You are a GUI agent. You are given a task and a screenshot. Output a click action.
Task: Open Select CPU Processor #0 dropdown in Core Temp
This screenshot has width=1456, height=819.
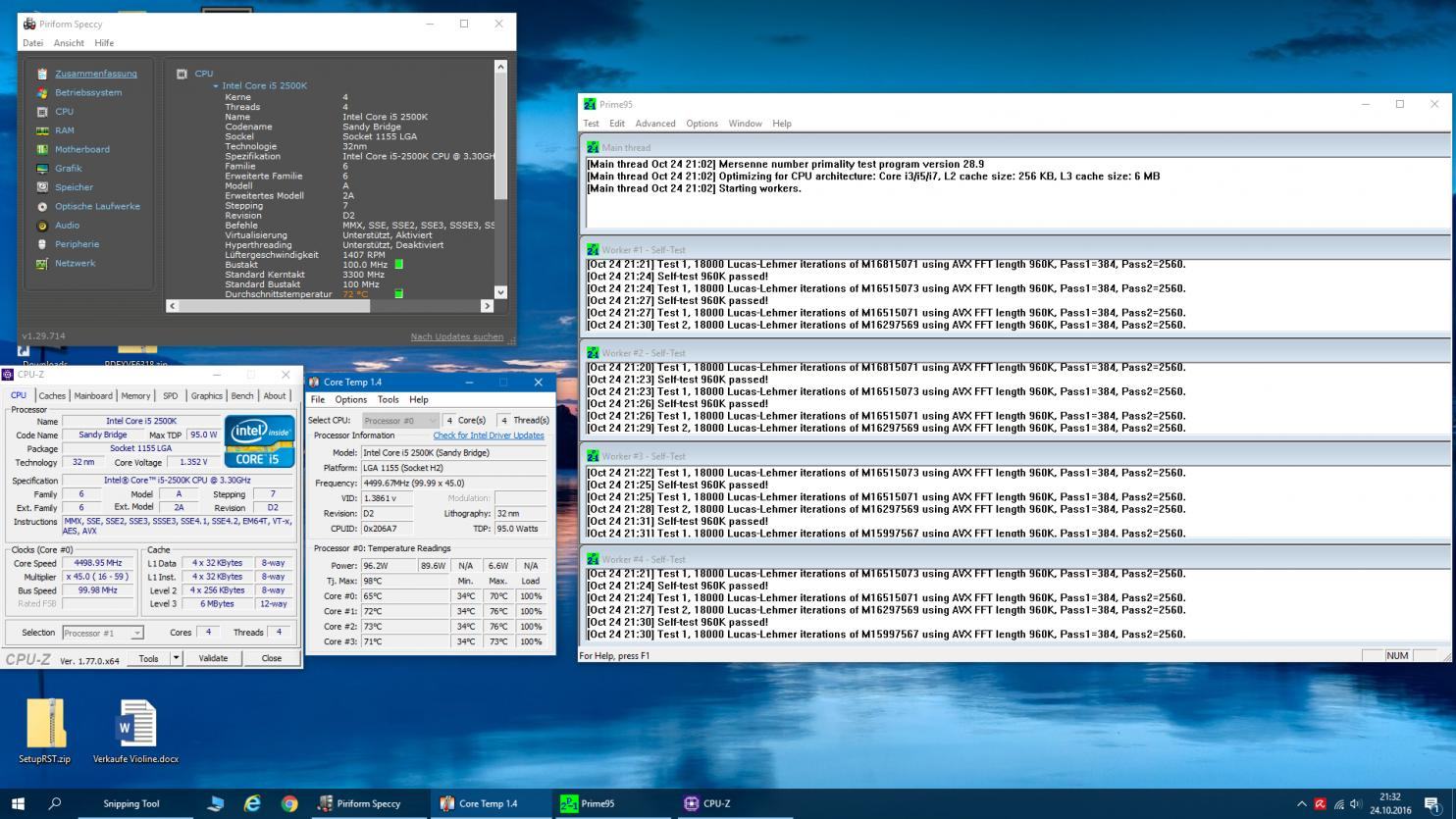[400, 420]
